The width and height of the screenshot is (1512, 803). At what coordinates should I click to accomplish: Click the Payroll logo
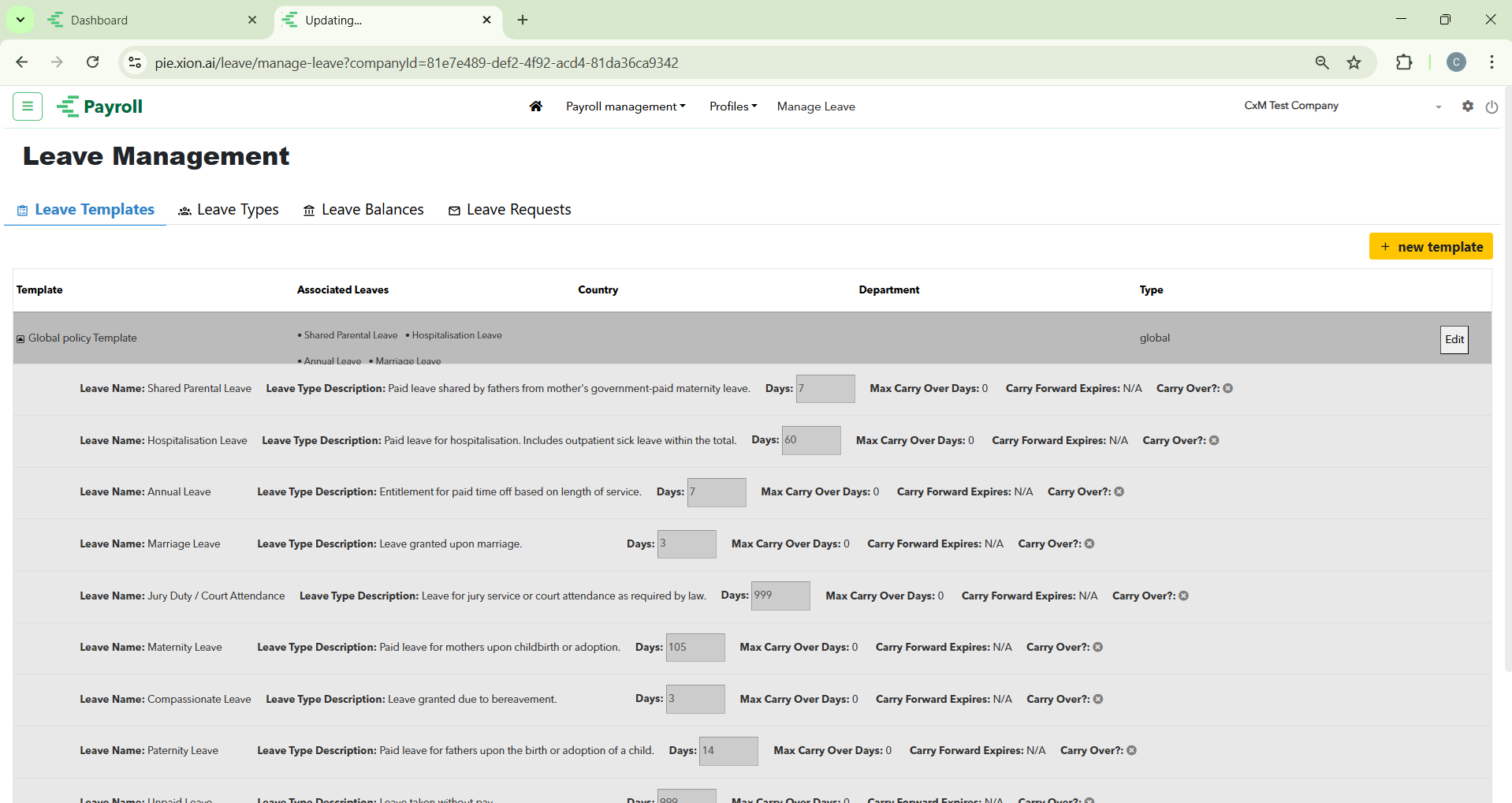coord(100,106)
